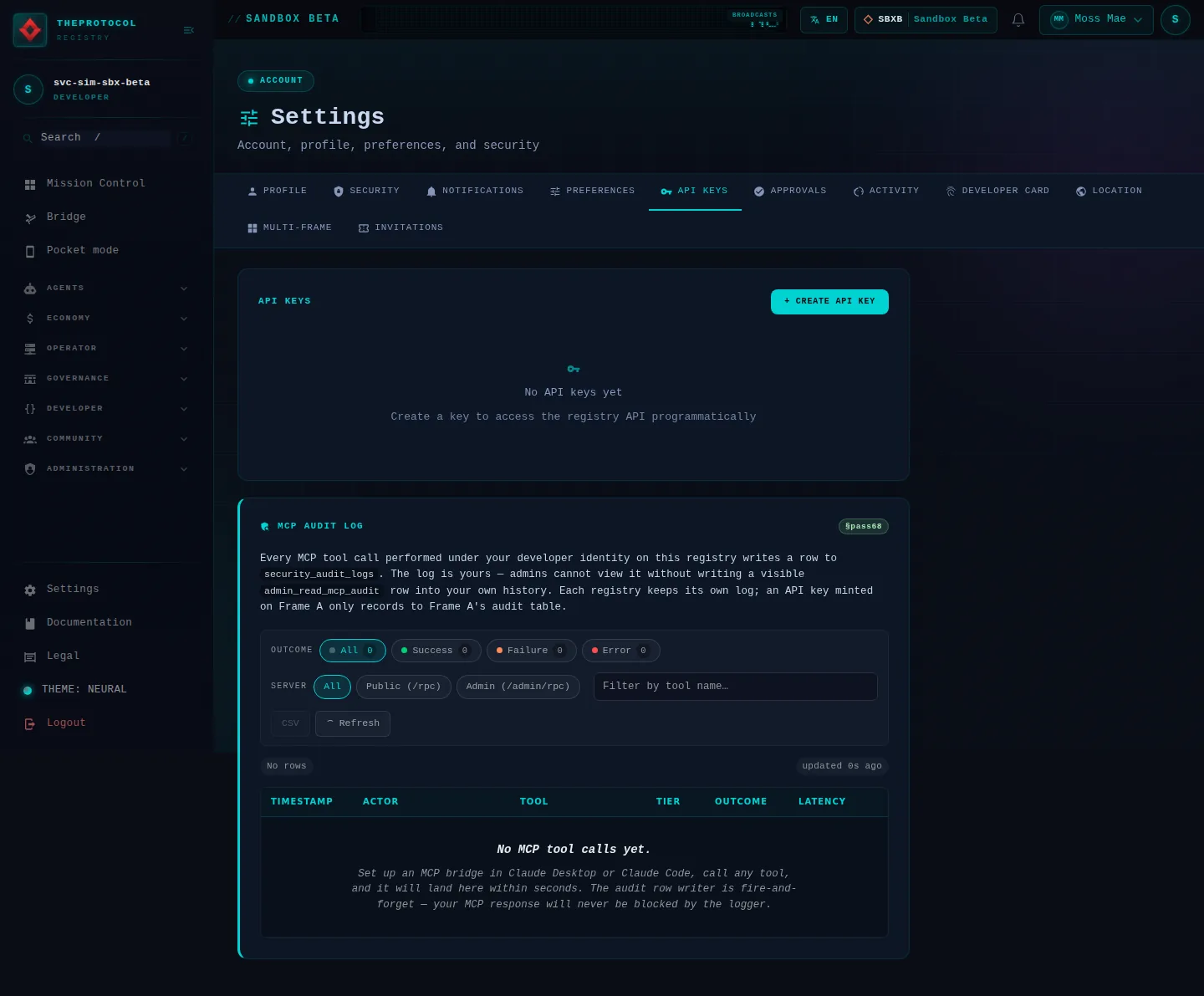
Task: Expand the Economy section chevron
Action: (184, 319)
